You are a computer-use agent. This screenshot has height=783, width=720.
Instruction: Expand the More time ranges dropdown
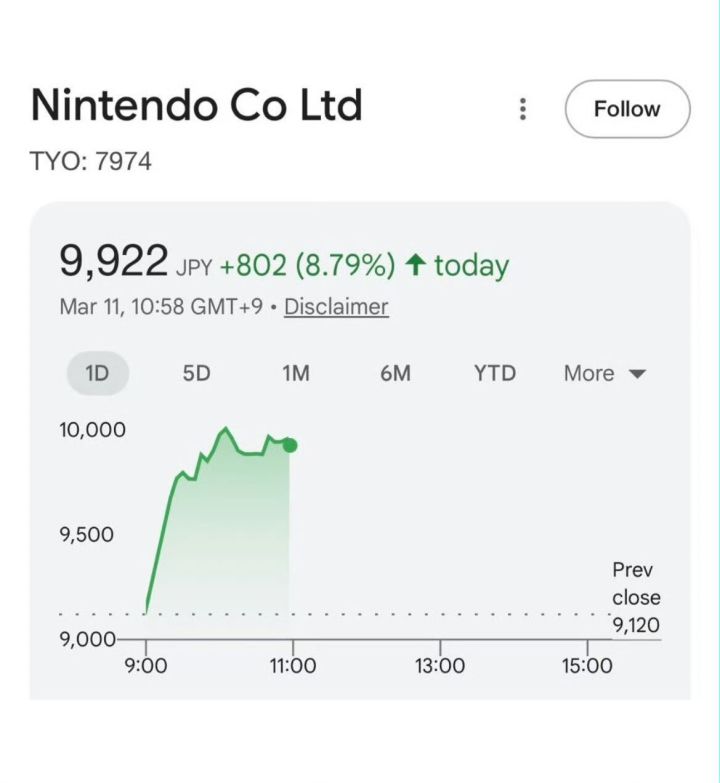pyautogui.click(x=605, y=373)
